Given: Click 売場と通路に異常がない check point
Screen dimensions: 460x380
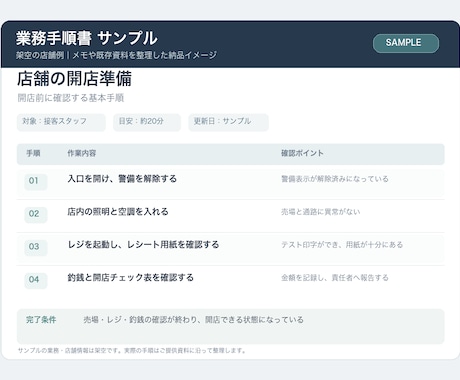Looking at the screenshot, I should point(321,212).
